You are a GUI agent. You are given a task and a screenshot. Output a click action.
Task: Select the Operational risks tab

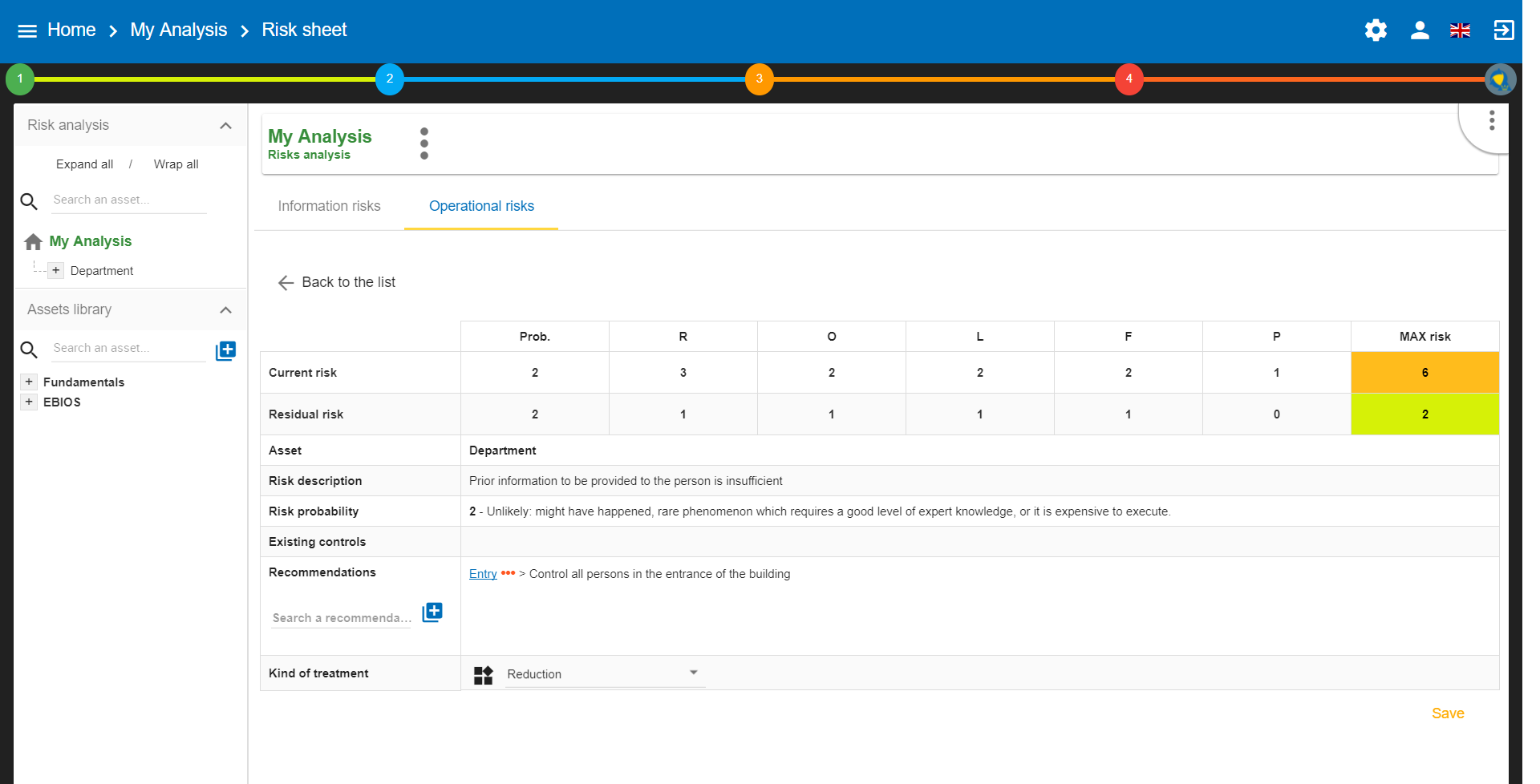point(481,206)
